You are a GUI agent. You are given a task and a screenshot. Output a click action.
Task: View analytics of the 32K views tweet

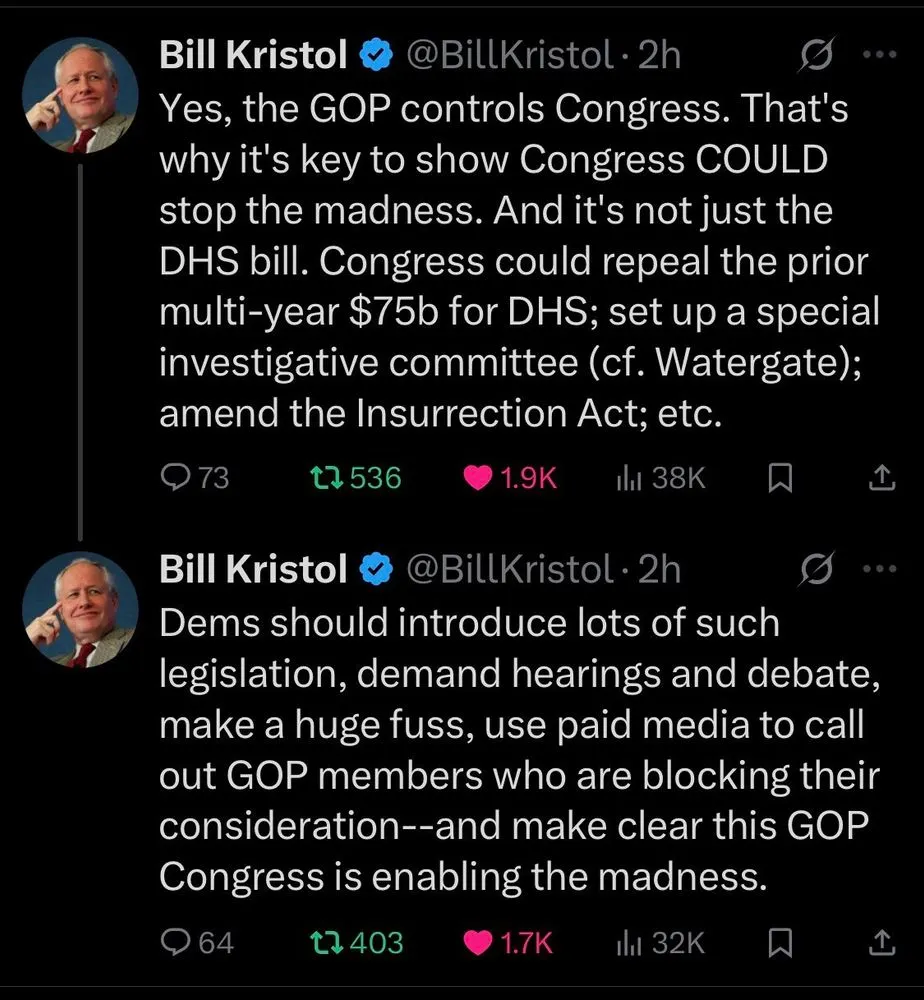coord(629,942)
